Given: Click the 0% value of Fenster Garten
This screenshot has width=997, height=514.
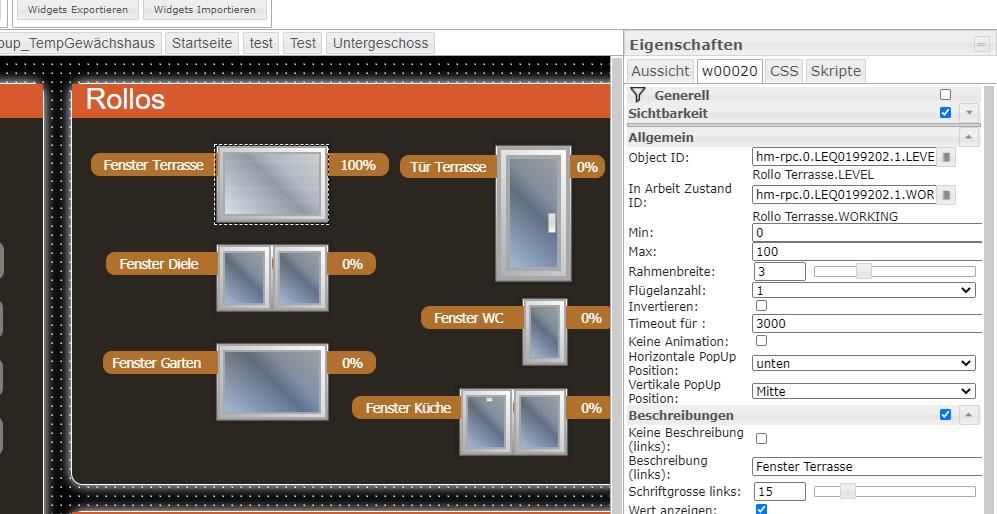Looking at the screenshot, I should click(x=352, y=363).
